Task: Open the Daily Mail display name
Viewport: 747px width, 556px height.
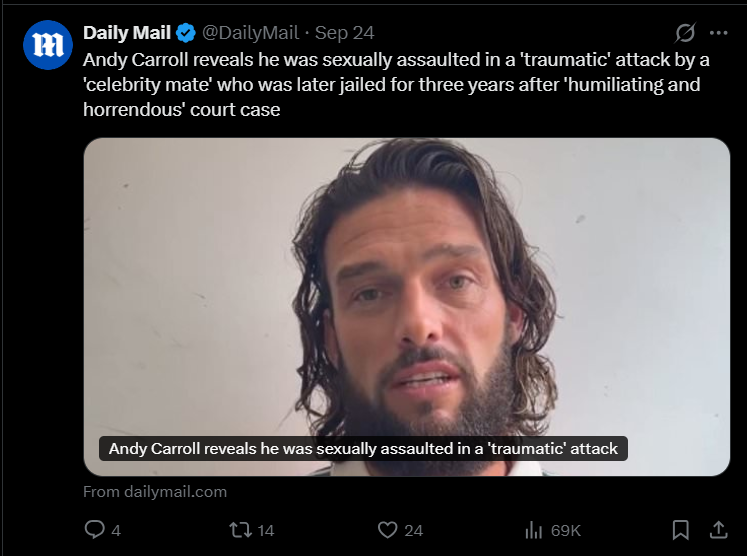Action: (x=127, y=33)
